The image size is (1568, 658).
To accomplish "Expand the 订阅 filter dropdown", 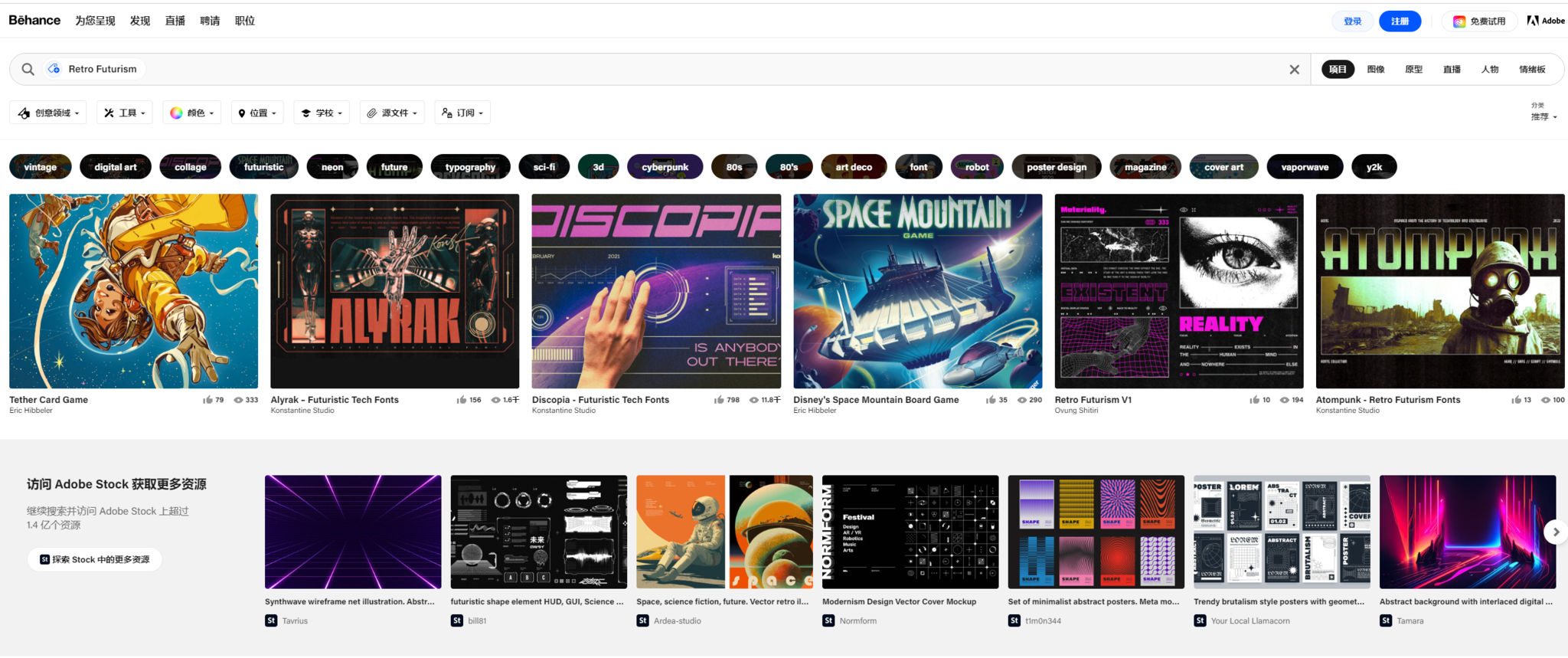I will click(462, 113).
